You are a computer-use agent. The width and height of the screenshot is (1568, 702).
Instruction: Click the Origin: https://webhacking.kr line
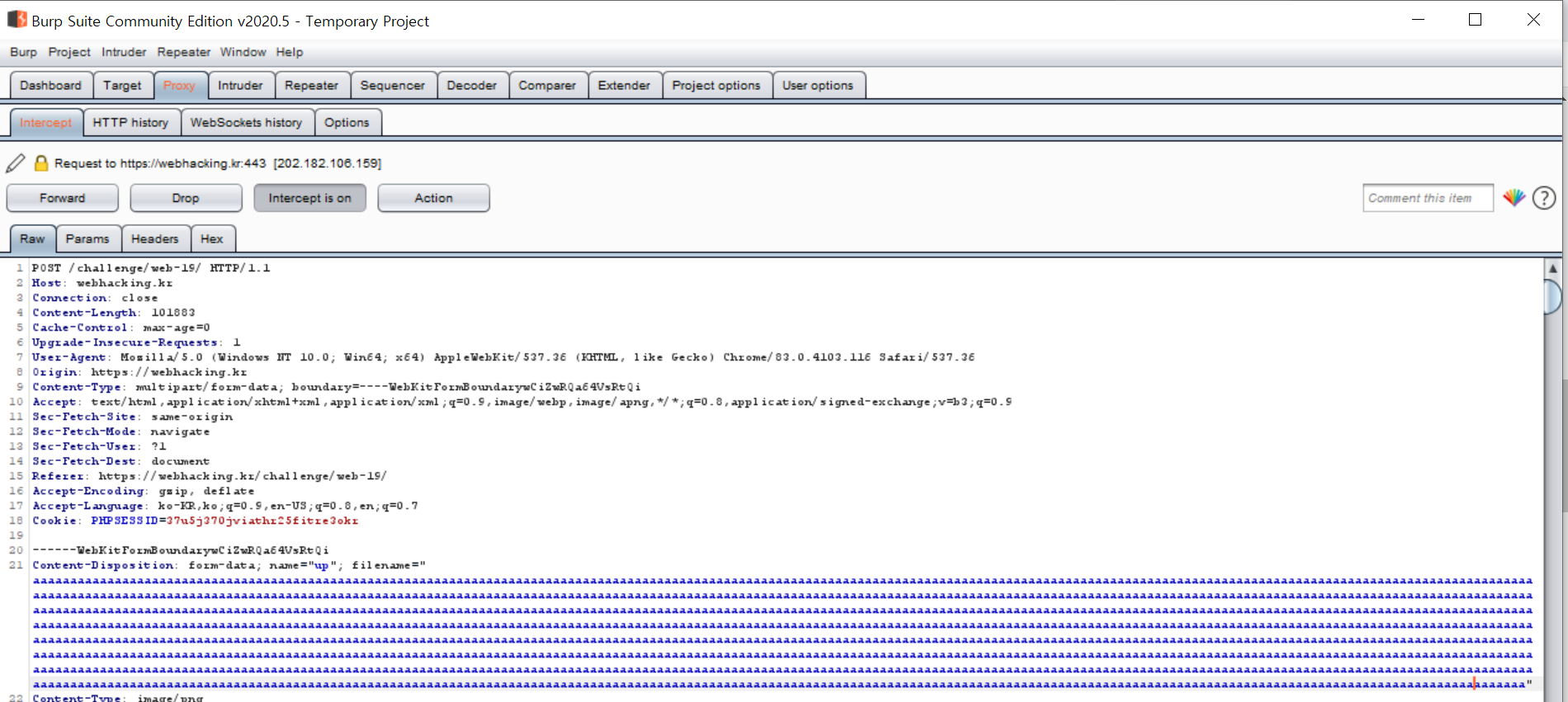(139, 372)
